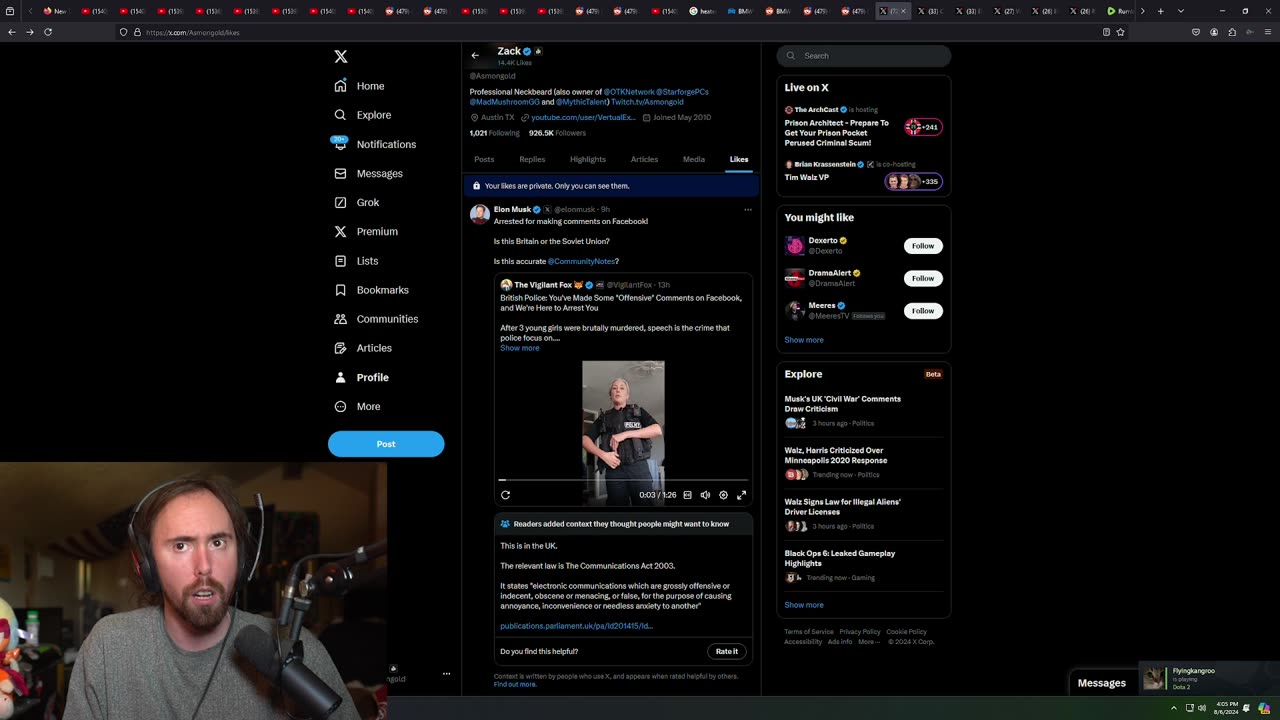Image resolution: width=1280 pixels, height=720 pixels.
Task: Switch to the Posts tab
Action: (484, 159)
